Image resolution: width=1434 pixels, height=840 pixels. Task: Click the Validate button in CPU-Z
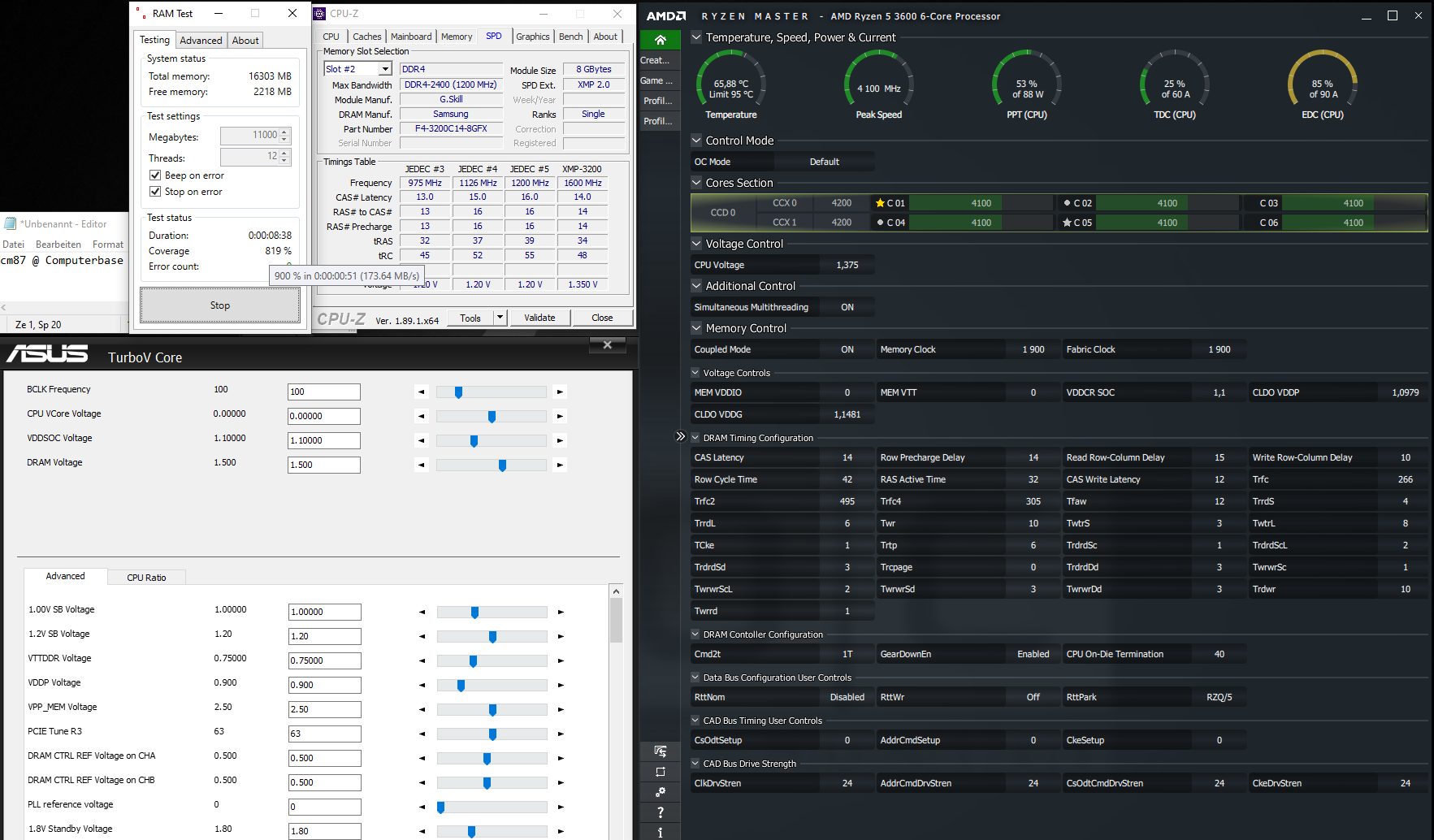539,318
